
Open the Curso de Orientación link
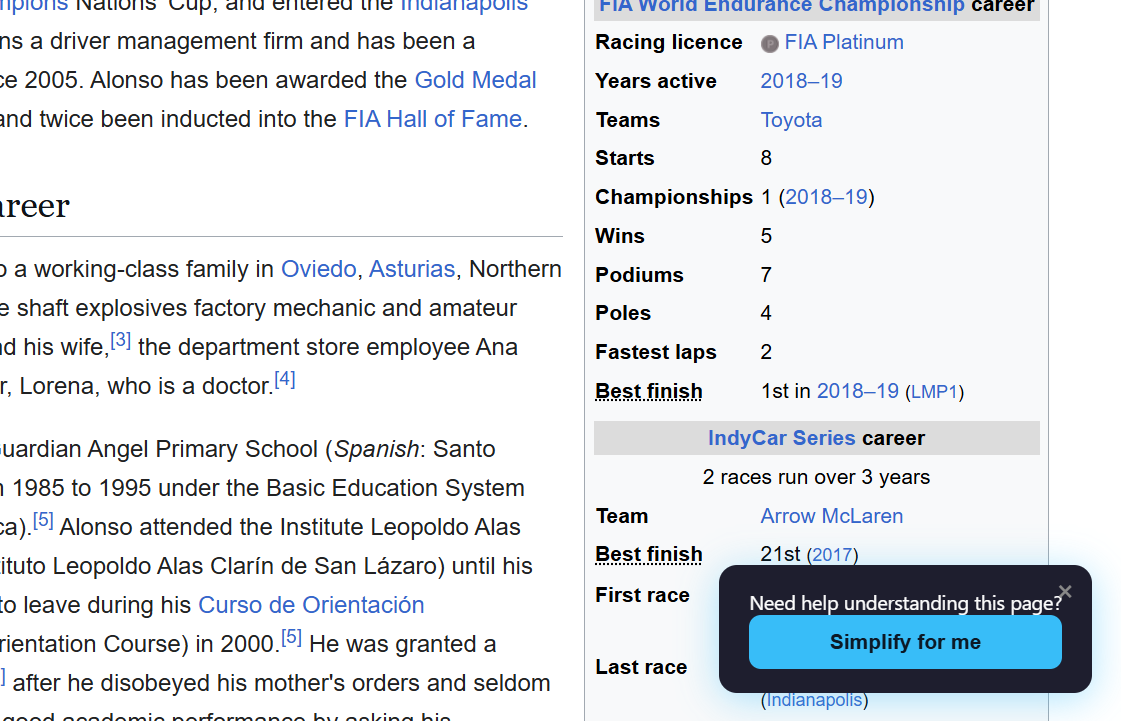[x=311, y=605]
